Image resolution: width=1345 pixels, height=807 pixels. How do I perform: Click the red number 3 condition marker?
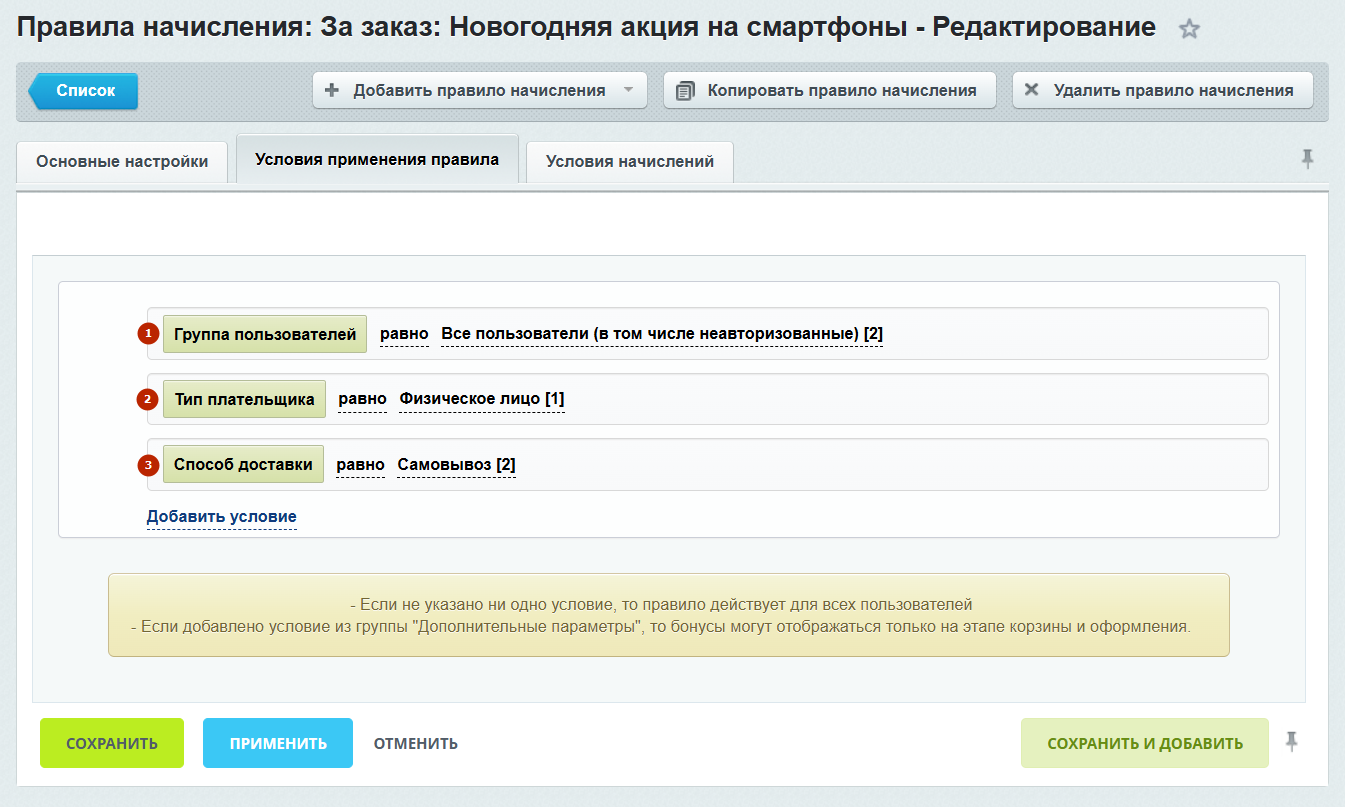(x=148, y=465)
